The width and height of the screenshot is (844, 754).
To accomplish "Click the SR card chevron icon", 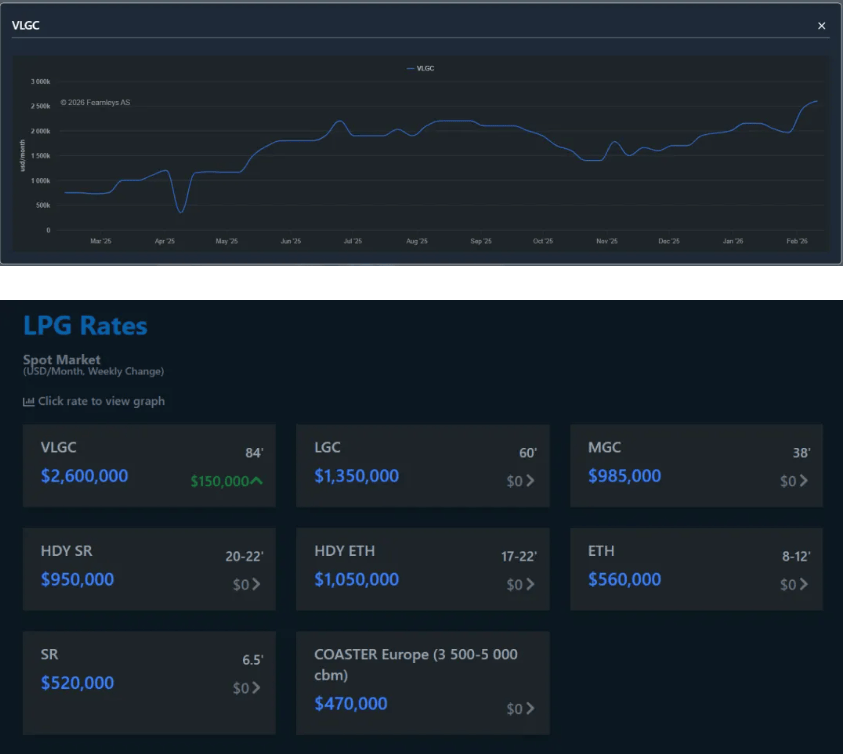I will click(256, 688).
